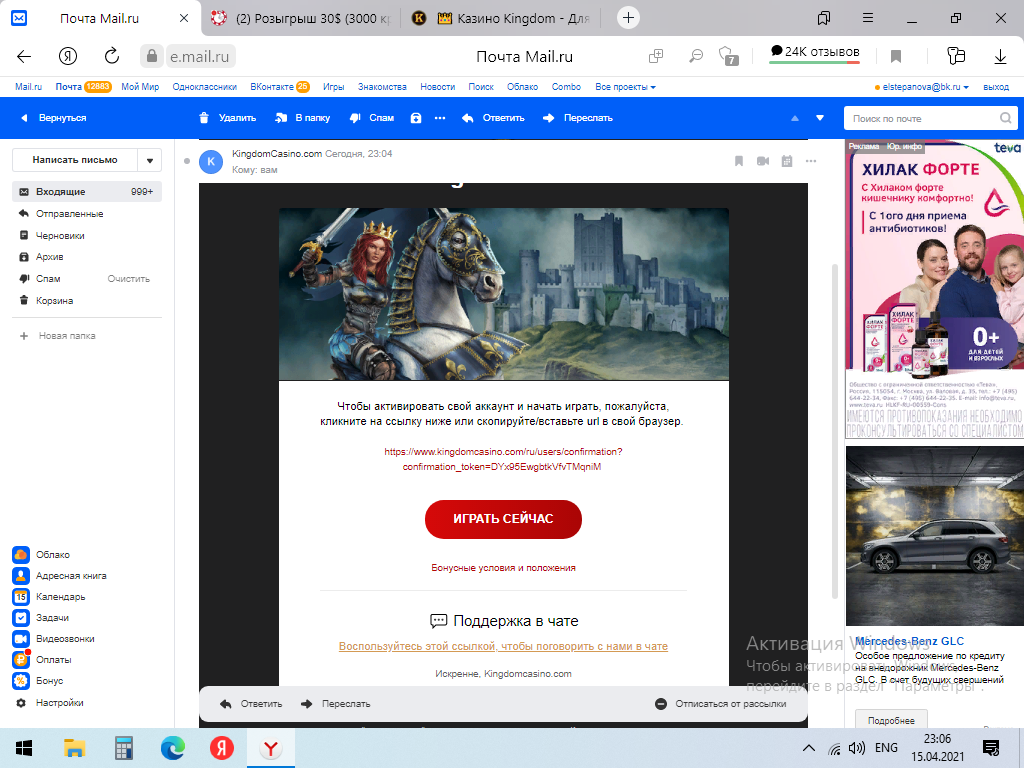Screen dimensions: 1024x768
Task: Open Архив folder
Action: point(87,257)
